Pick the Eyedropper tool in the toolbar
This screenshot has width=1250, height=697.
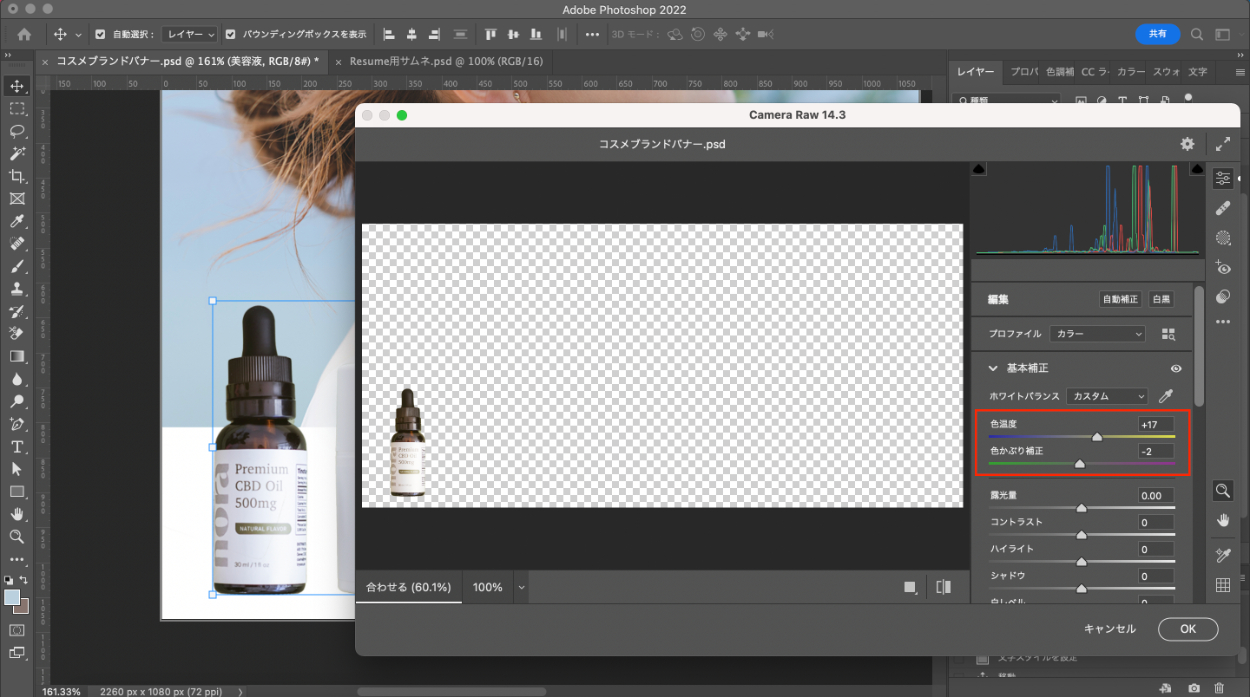[x=17, y=221]
